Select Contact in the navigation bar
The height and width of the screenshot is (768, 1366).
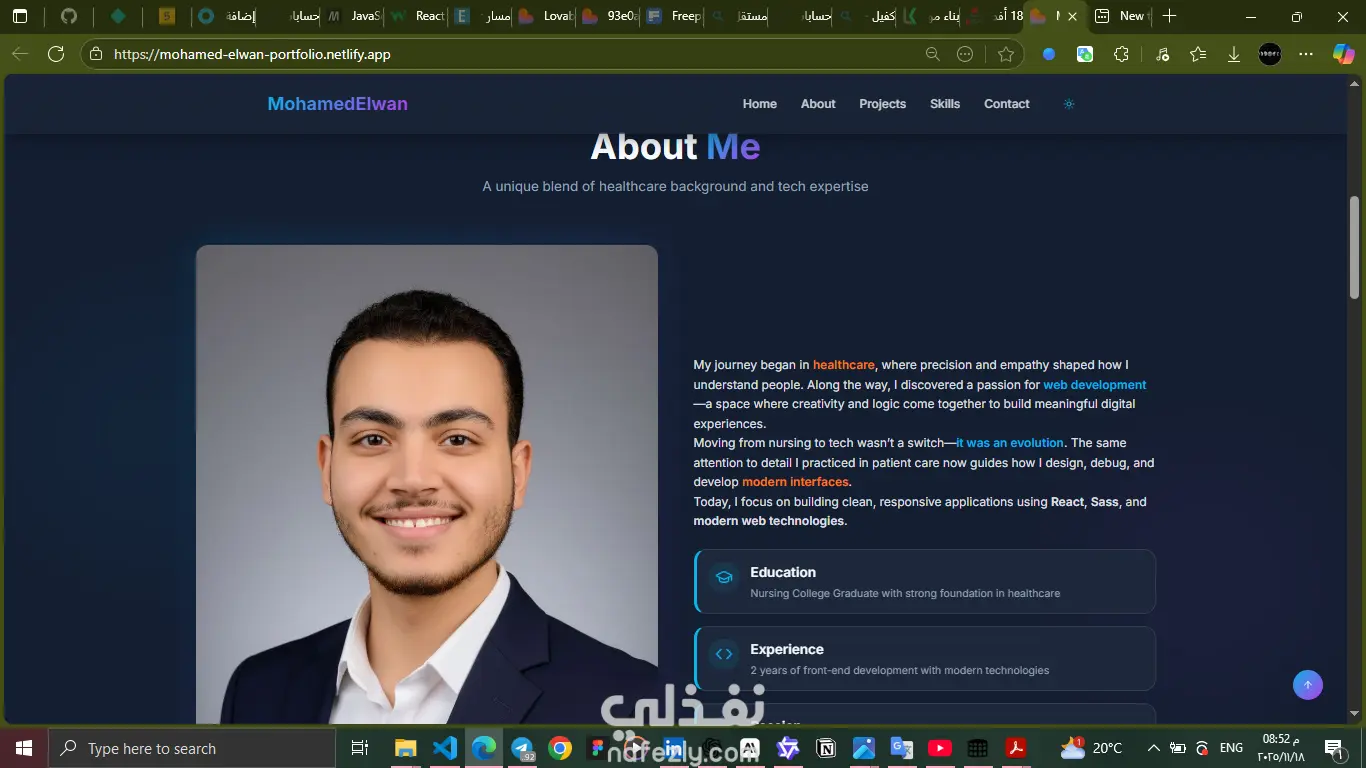point(1007,104)
